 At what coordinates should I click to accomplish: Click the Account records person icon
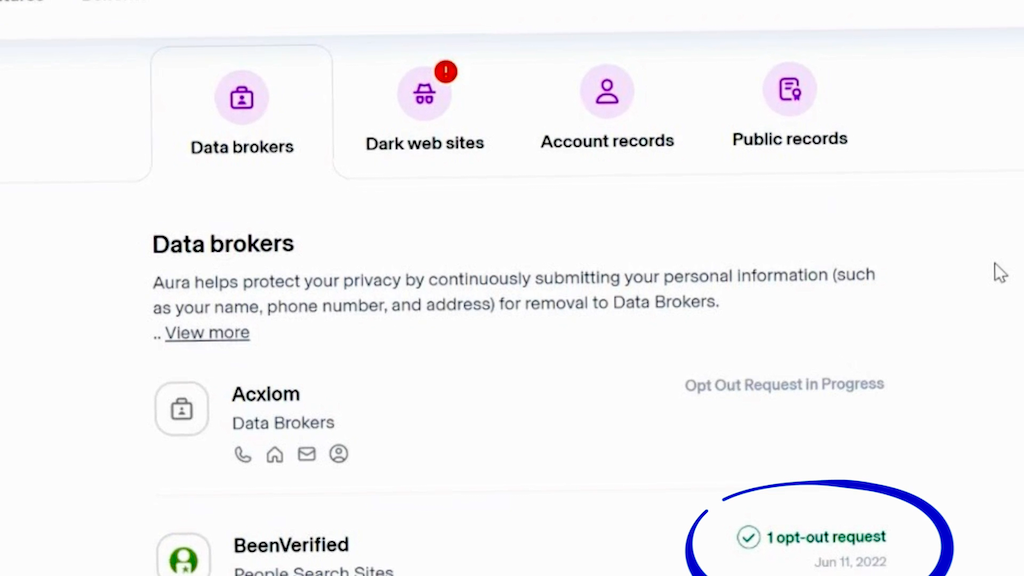click(x=607, y=92)
